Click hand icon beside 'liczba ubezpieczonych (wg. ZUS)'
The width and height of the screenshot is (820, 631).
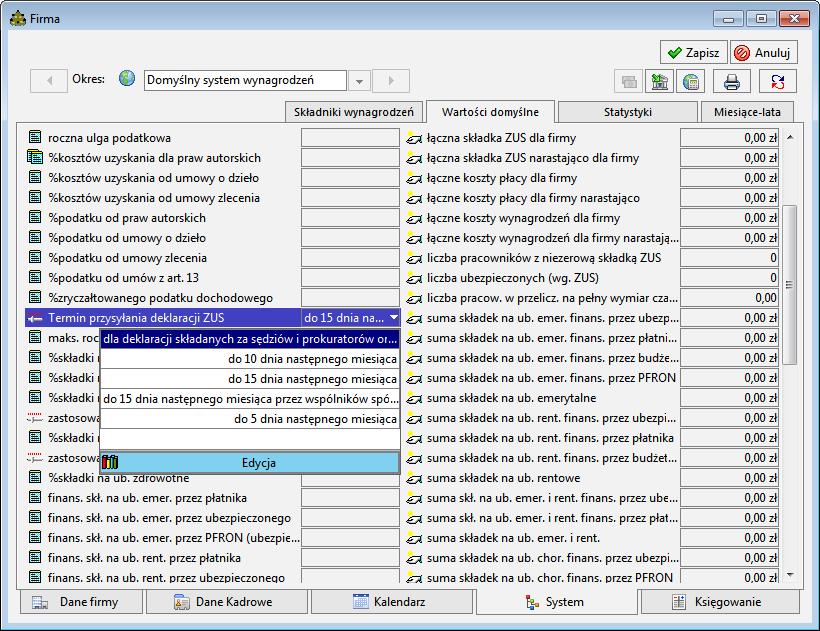(414, 278)
